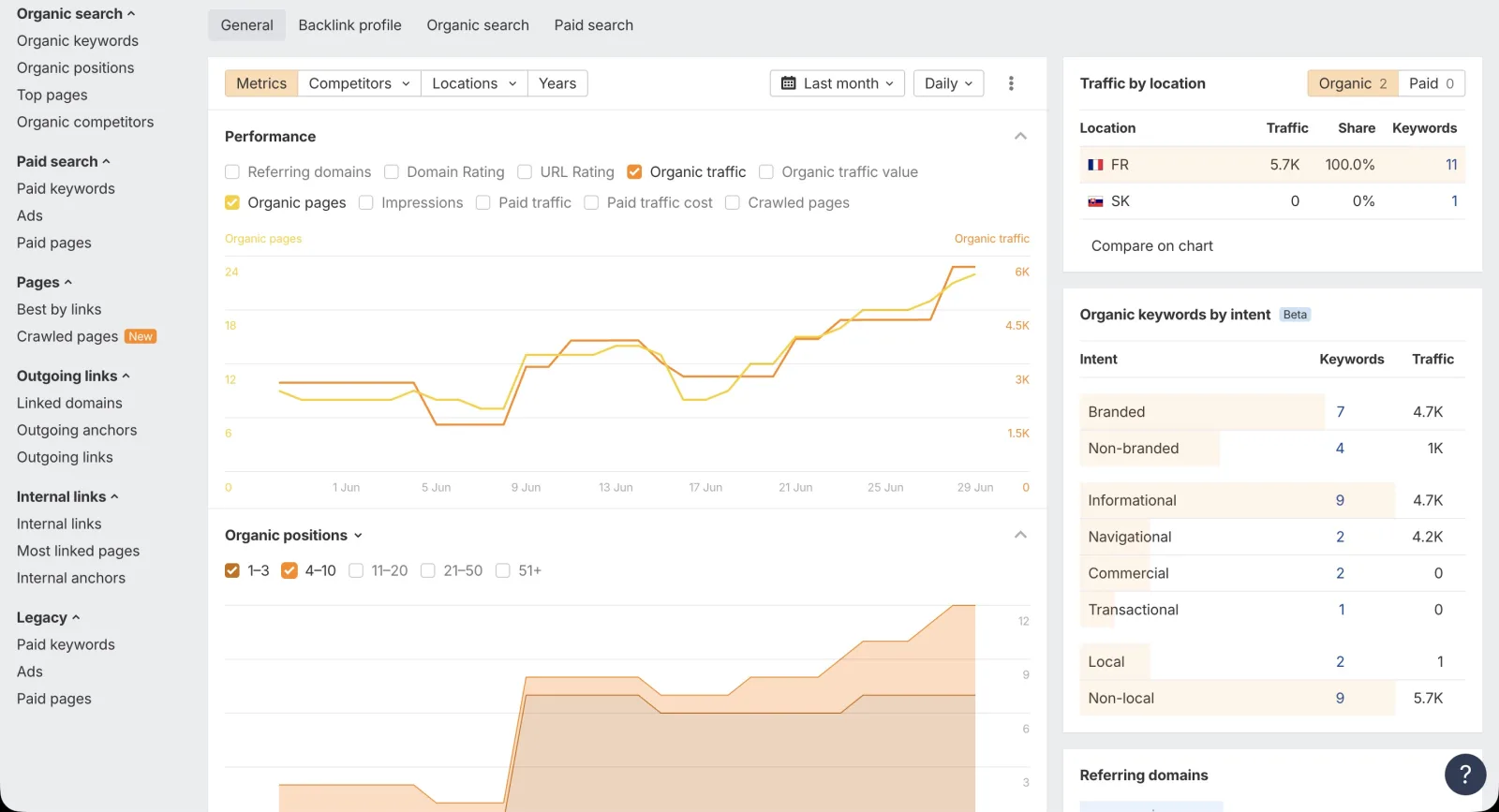Uncheck the Organic traffic checkbox
Viewport: 1499px width, 812px height.
pos(634,172)
